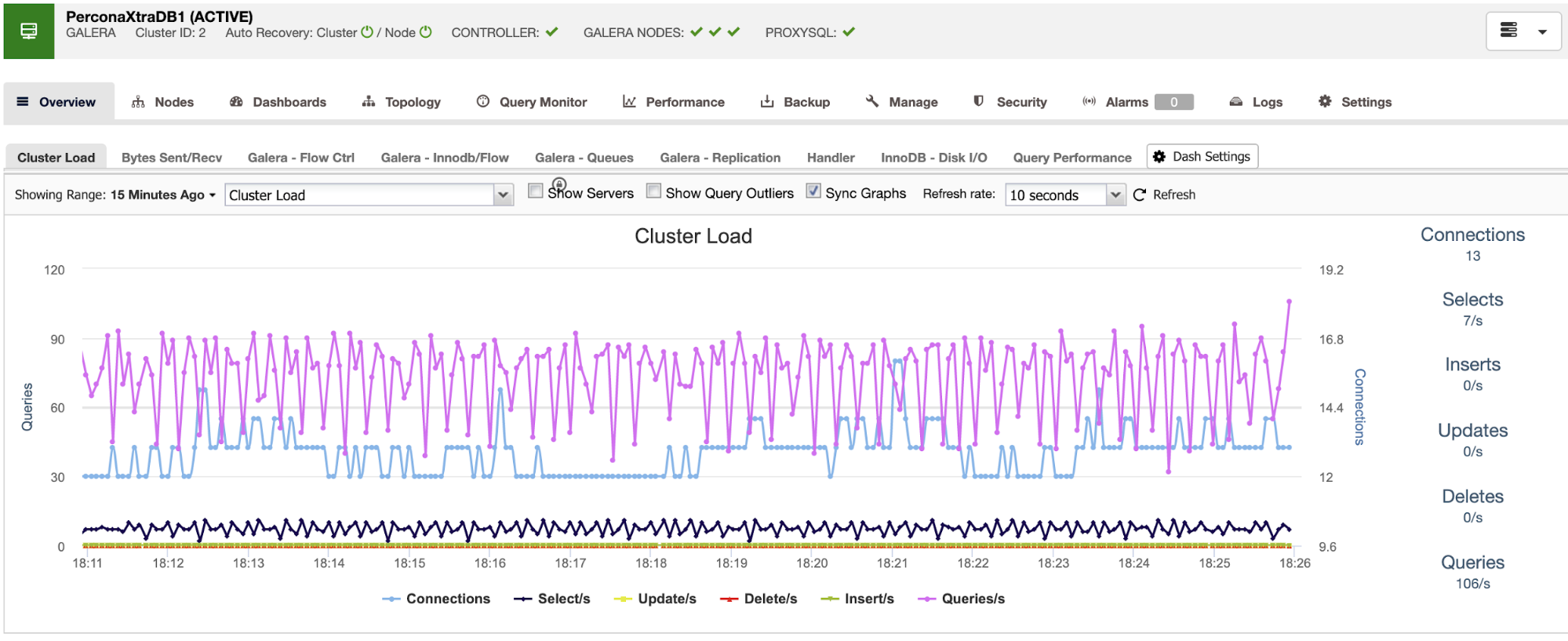Click the Settings gear icon

pyautogui.click(x=1325, y=101)
